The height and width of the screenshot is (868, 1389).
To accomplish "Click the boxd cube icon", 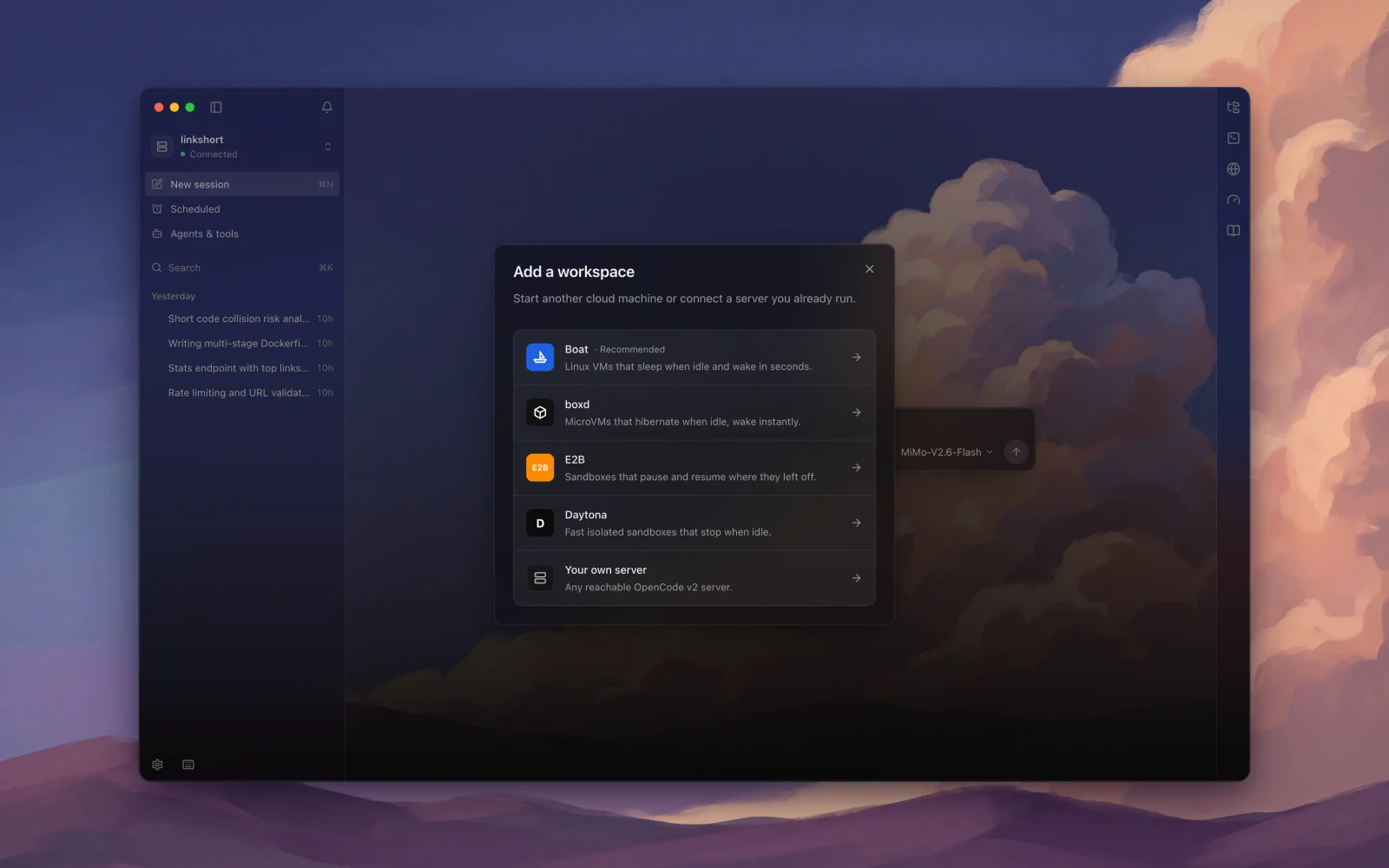I will (x=540, y=412).
